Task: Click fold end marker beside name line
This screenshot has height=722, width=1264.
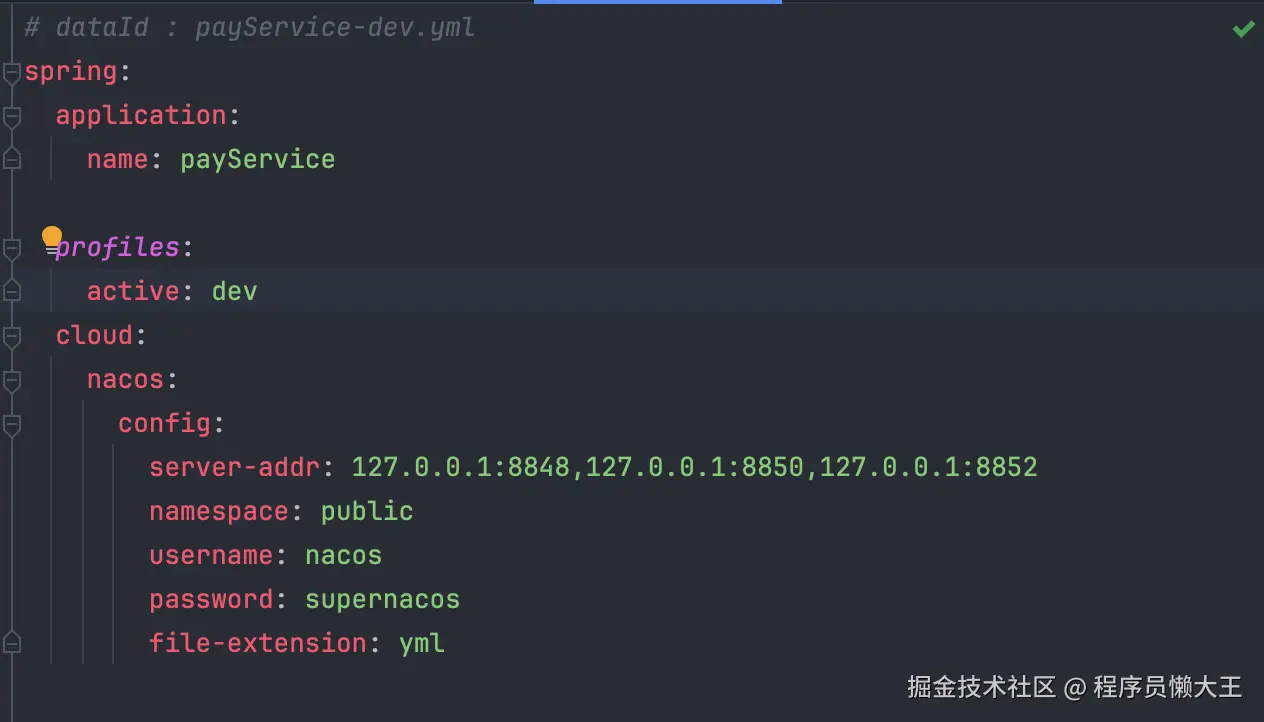Action: point(11,159)
